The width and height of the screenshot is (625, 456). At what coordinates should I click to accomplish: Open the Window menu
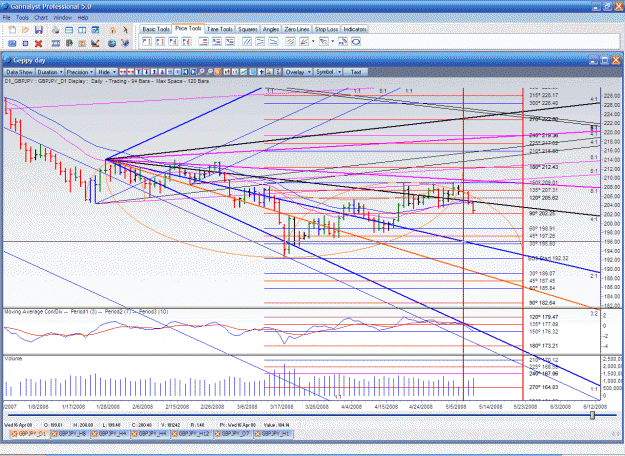(x=62, y=18)
